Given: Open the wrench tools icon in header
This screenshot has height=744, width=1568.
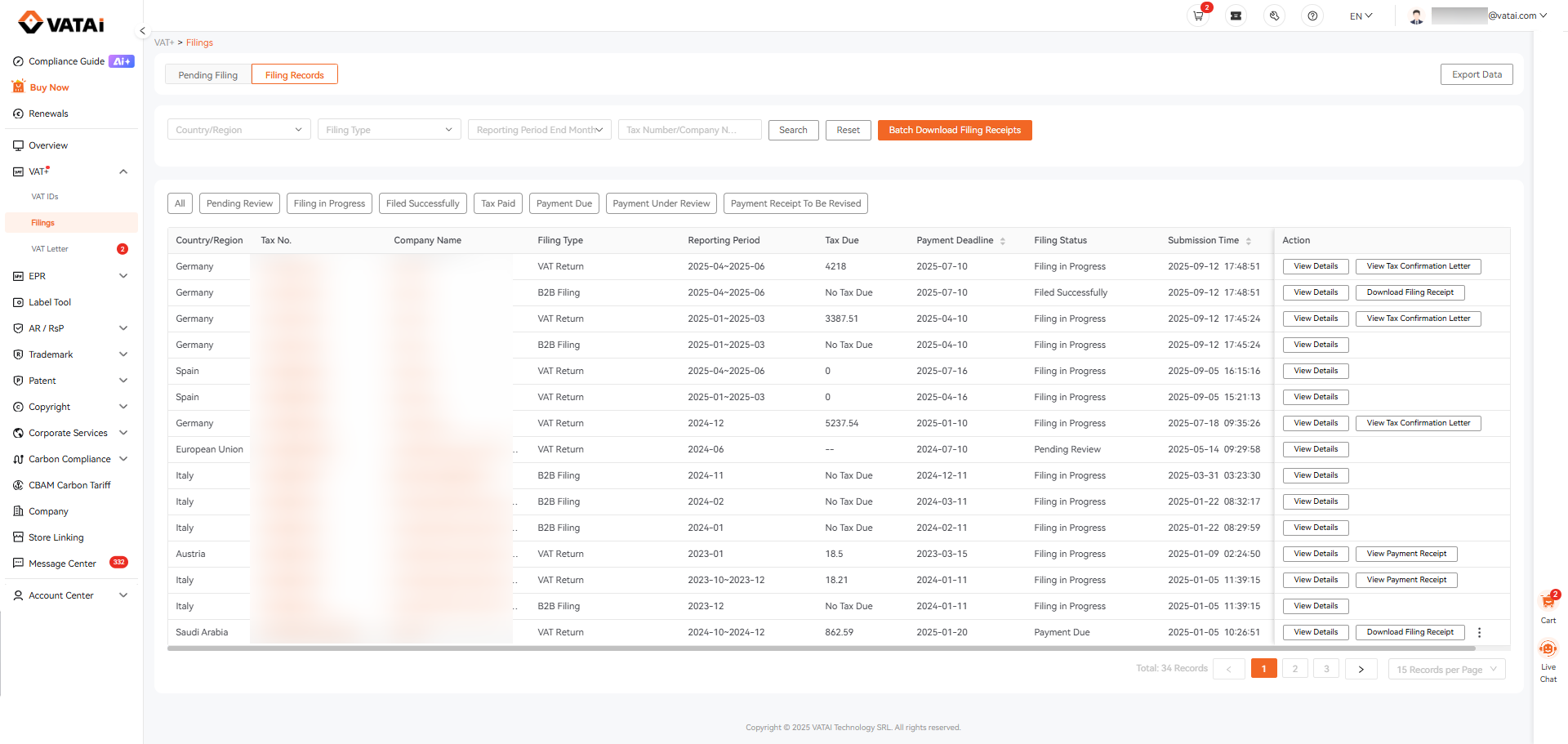Looking at the screenshot, I should [1274, 16].
